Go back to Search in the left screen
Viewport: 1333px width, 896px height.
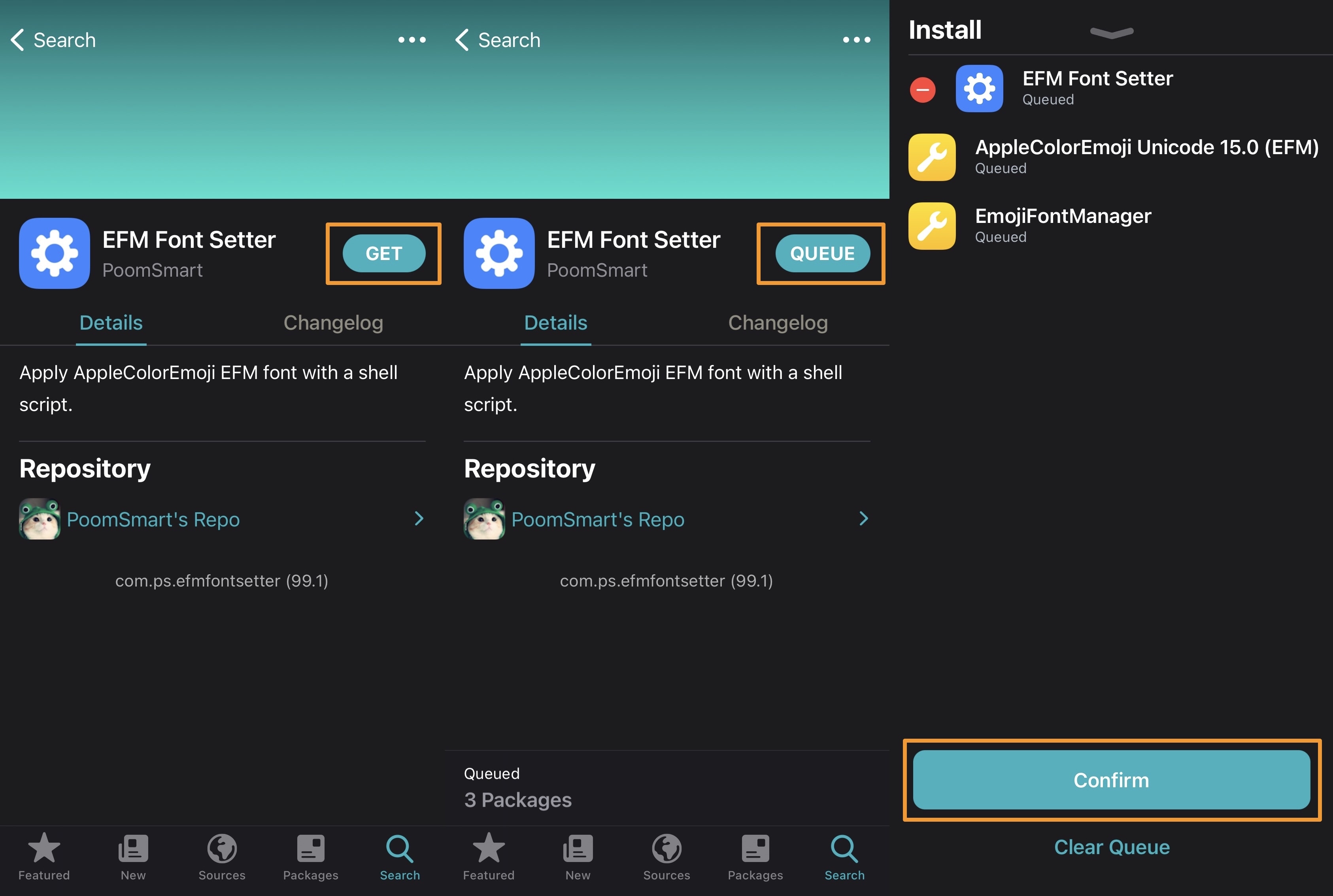(54, 40)
